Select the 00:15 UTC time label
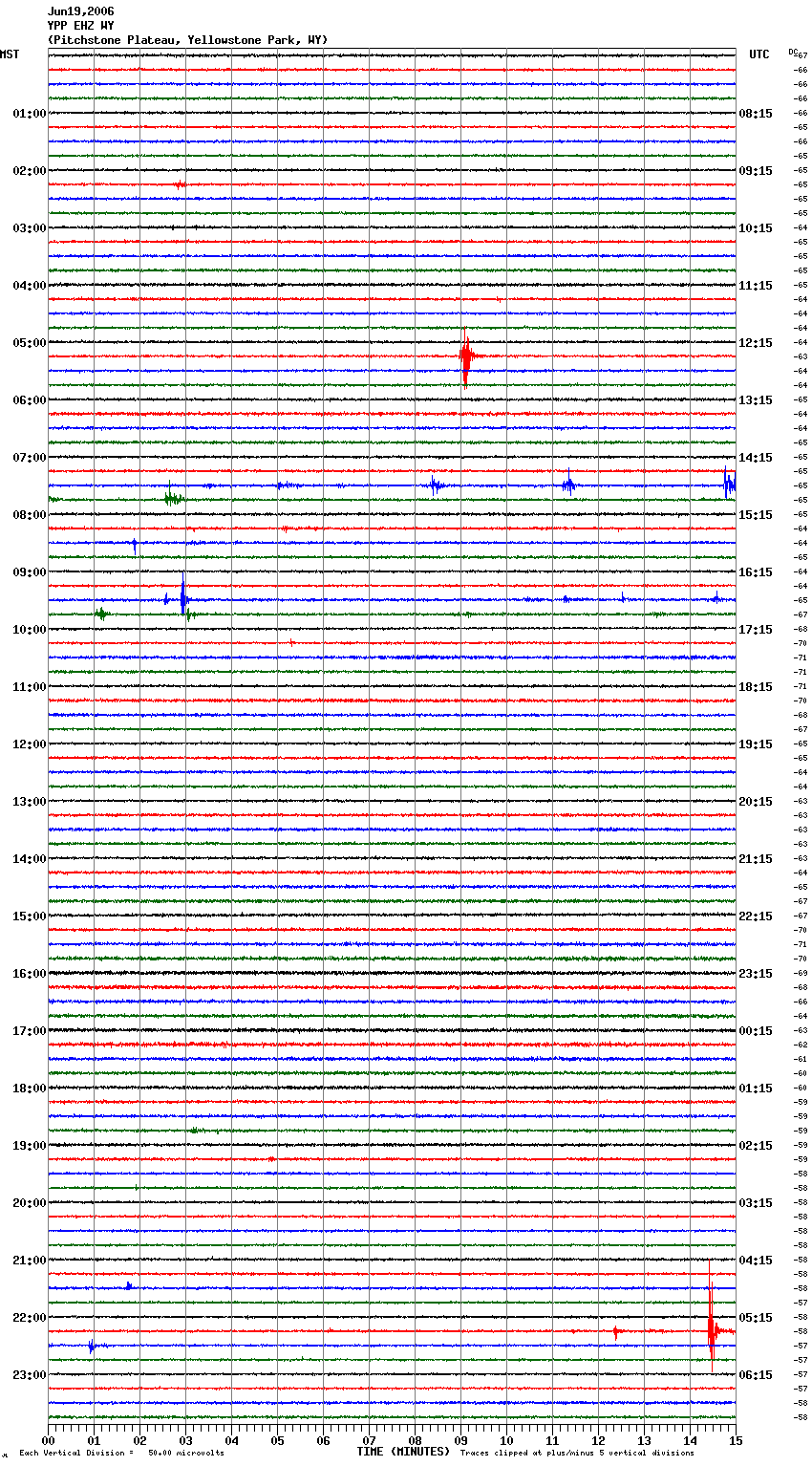The image size is (812, 1466). tap(756, 1031)
